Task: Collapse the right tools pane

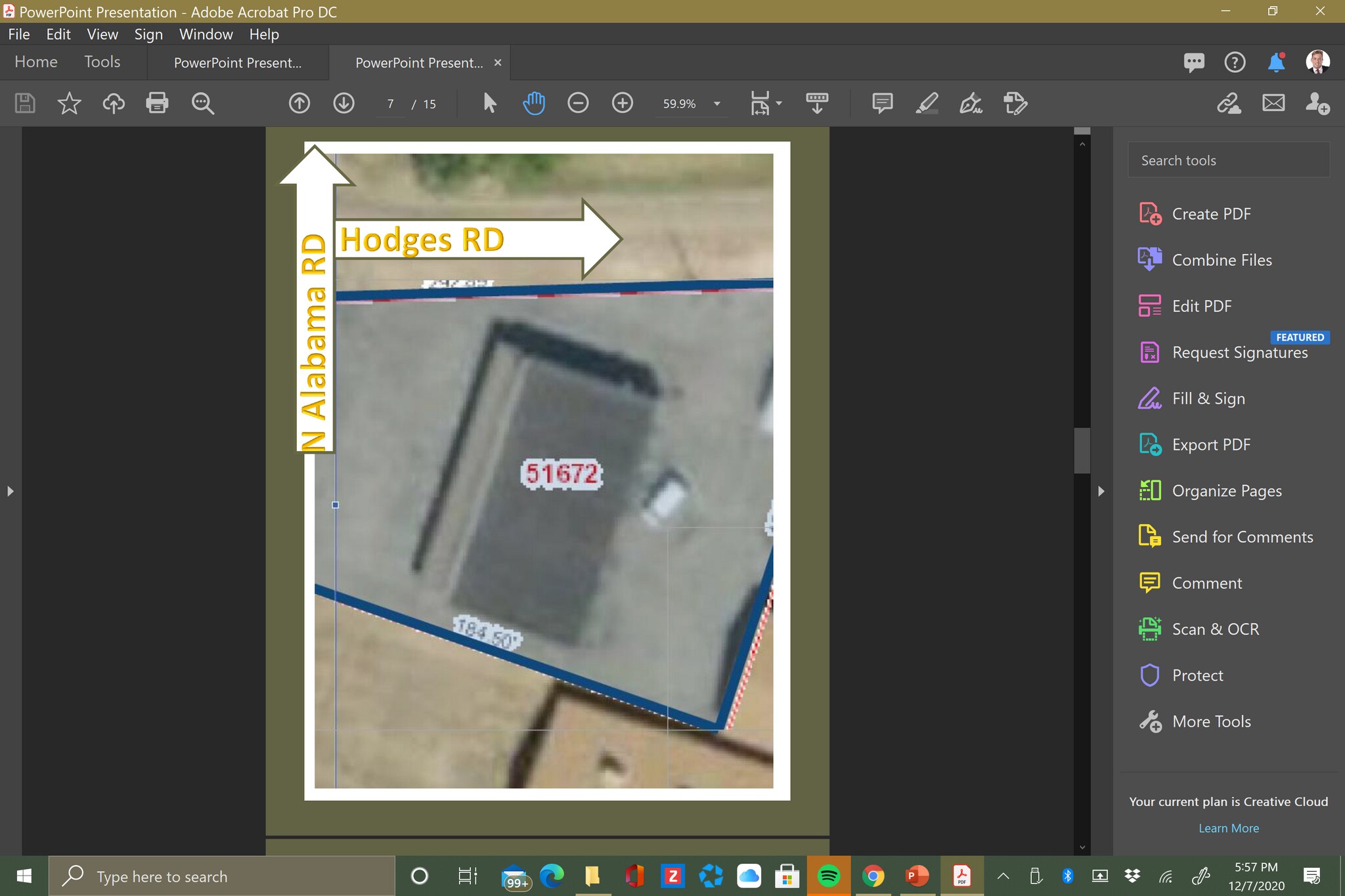Action: point(1101,491)
